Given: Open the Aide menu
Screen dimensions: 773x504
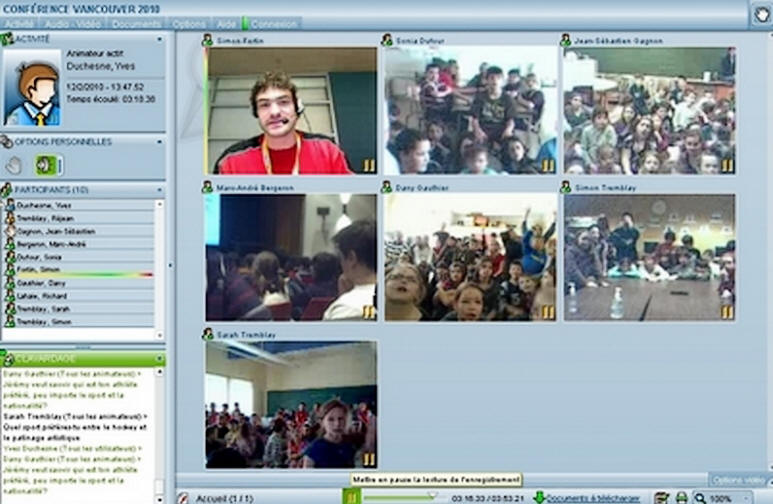Looking at the screenshot, I should (226, 24).
